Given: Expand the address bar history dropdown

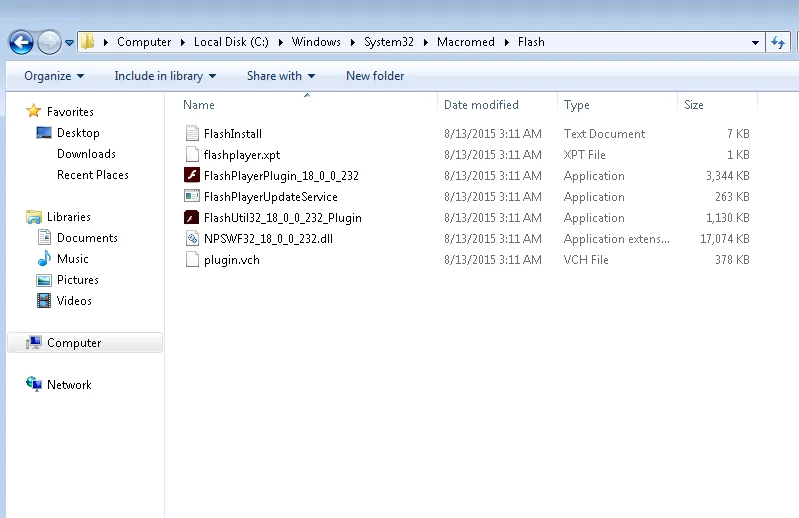Looking at the screenshot, I should point(755,43).
